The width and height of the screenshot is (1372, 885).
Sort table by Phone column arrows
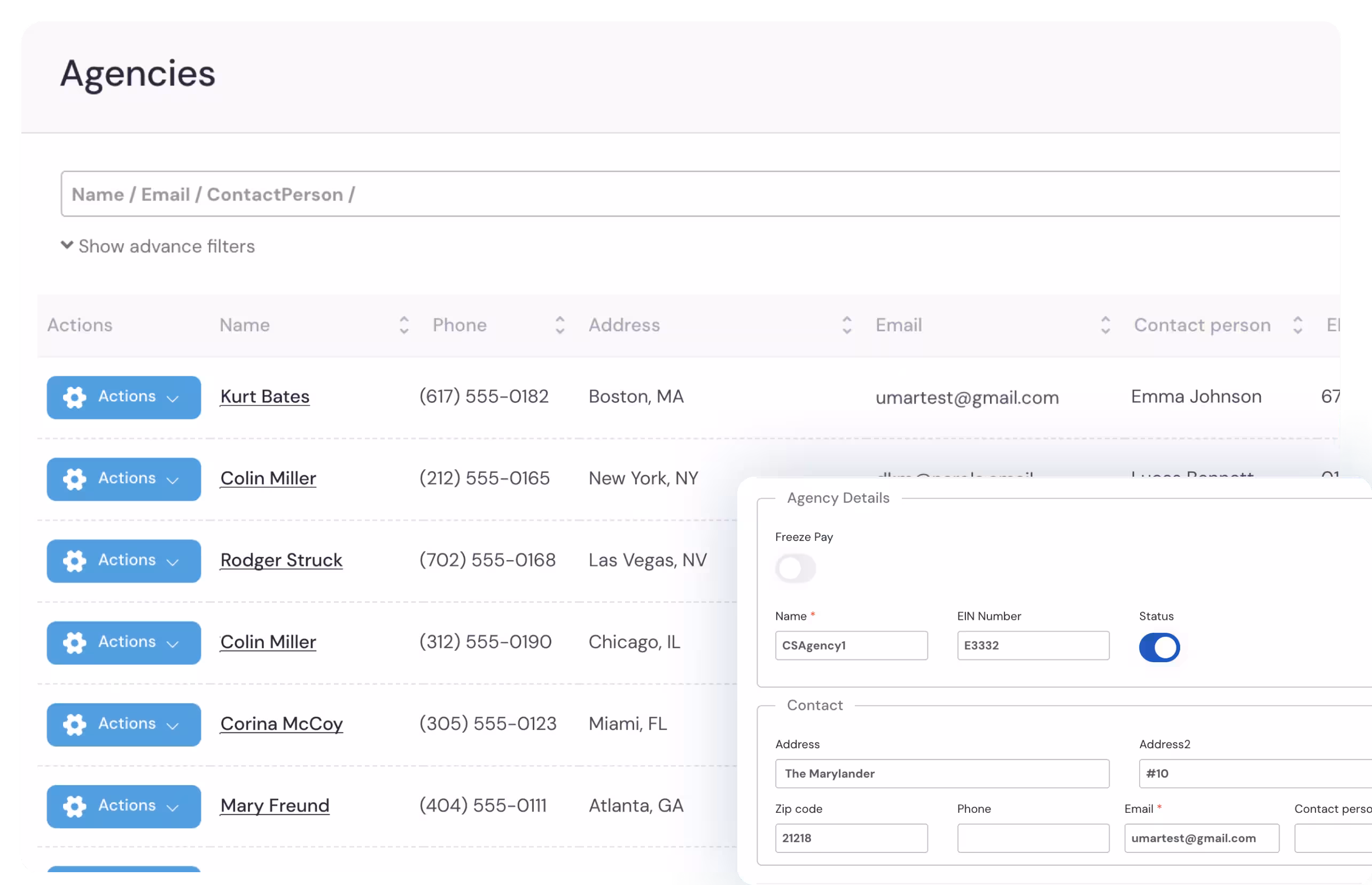click(559, 325)
